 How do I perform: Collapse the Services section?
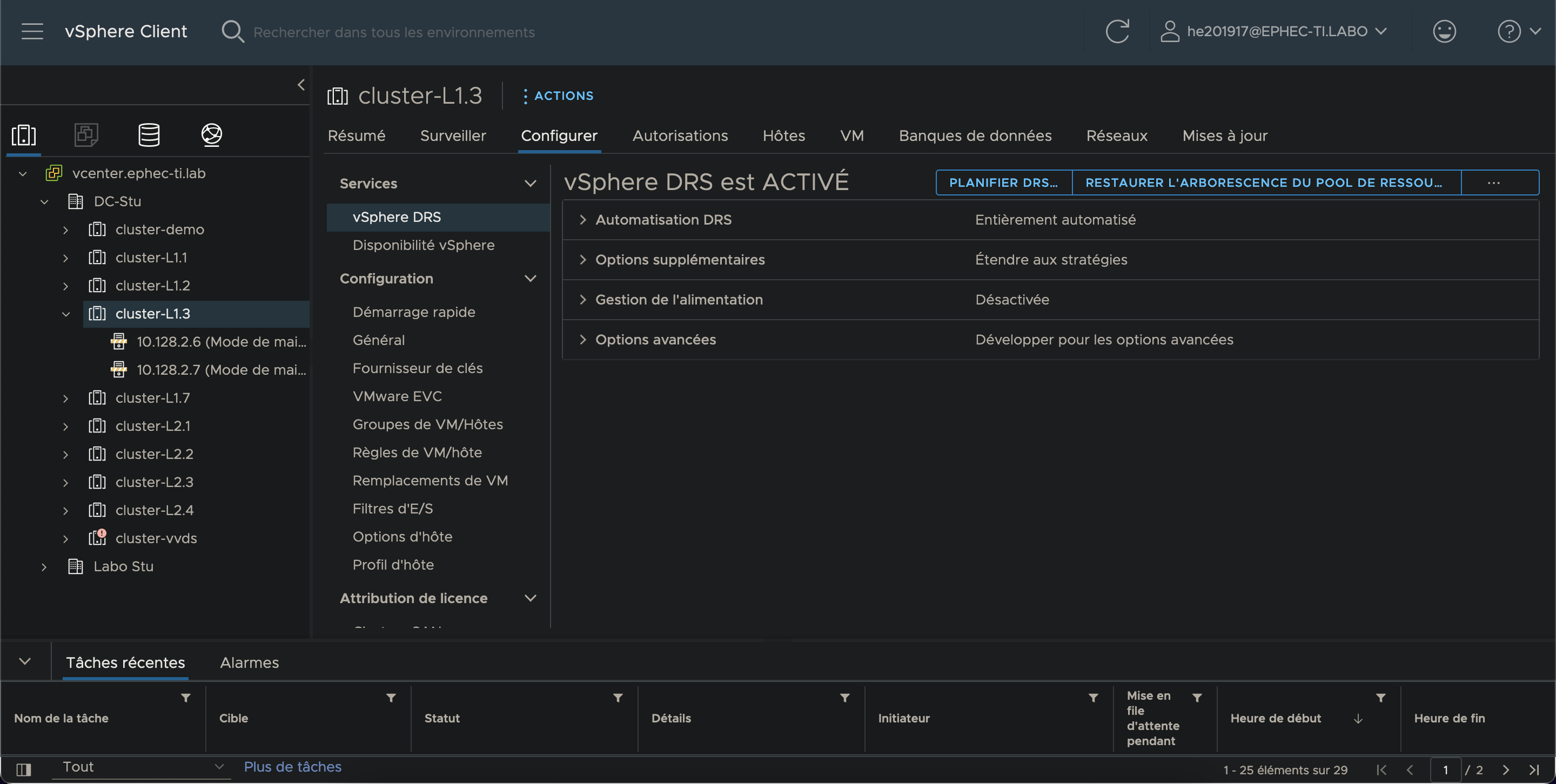tap(531, 184)
